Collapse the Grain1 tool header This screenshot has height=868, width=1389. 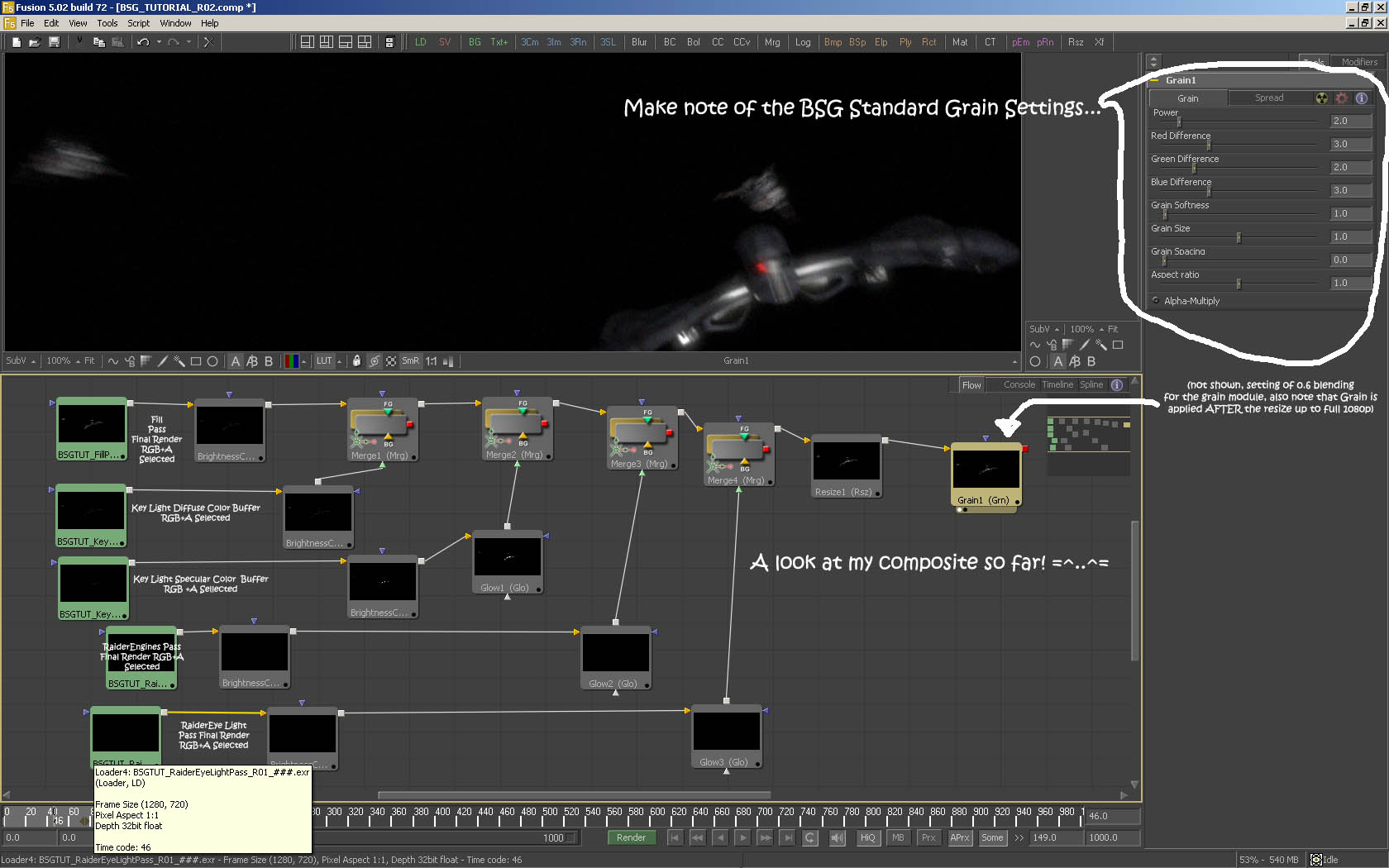pos(1155,80)
